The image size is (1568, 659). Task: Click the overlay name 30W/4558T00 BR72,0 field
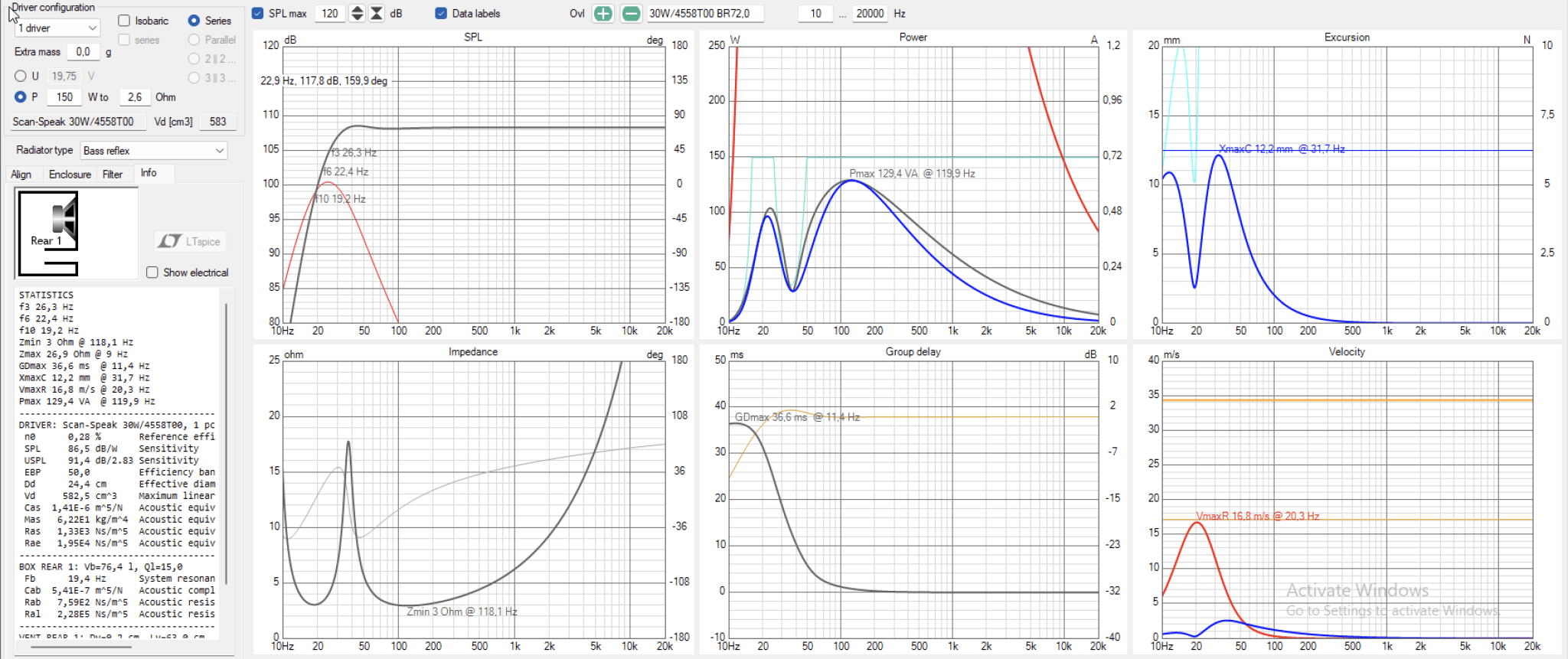tap(704, 13)
